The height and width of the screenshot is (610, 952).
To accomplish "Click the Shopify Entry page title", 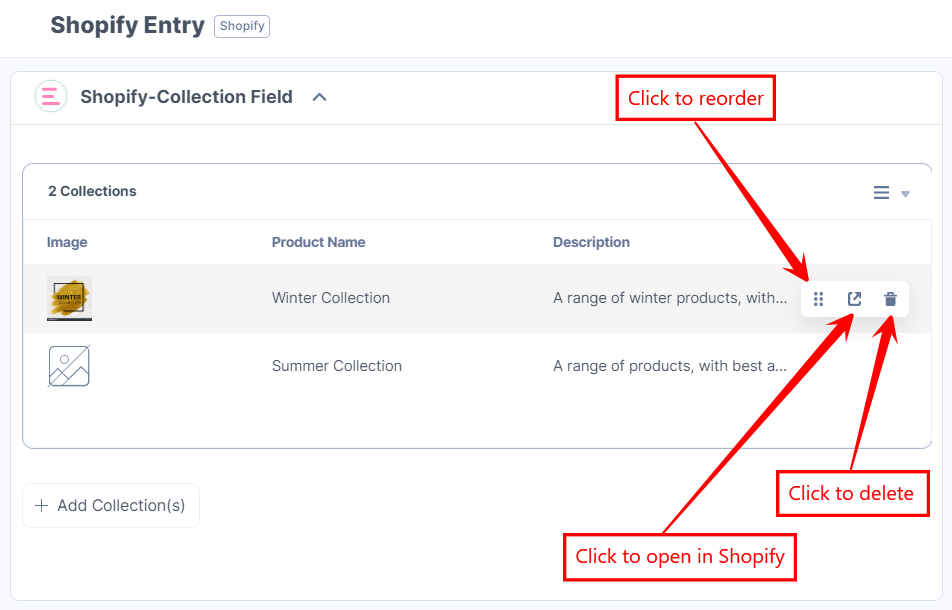I will 127,25.
